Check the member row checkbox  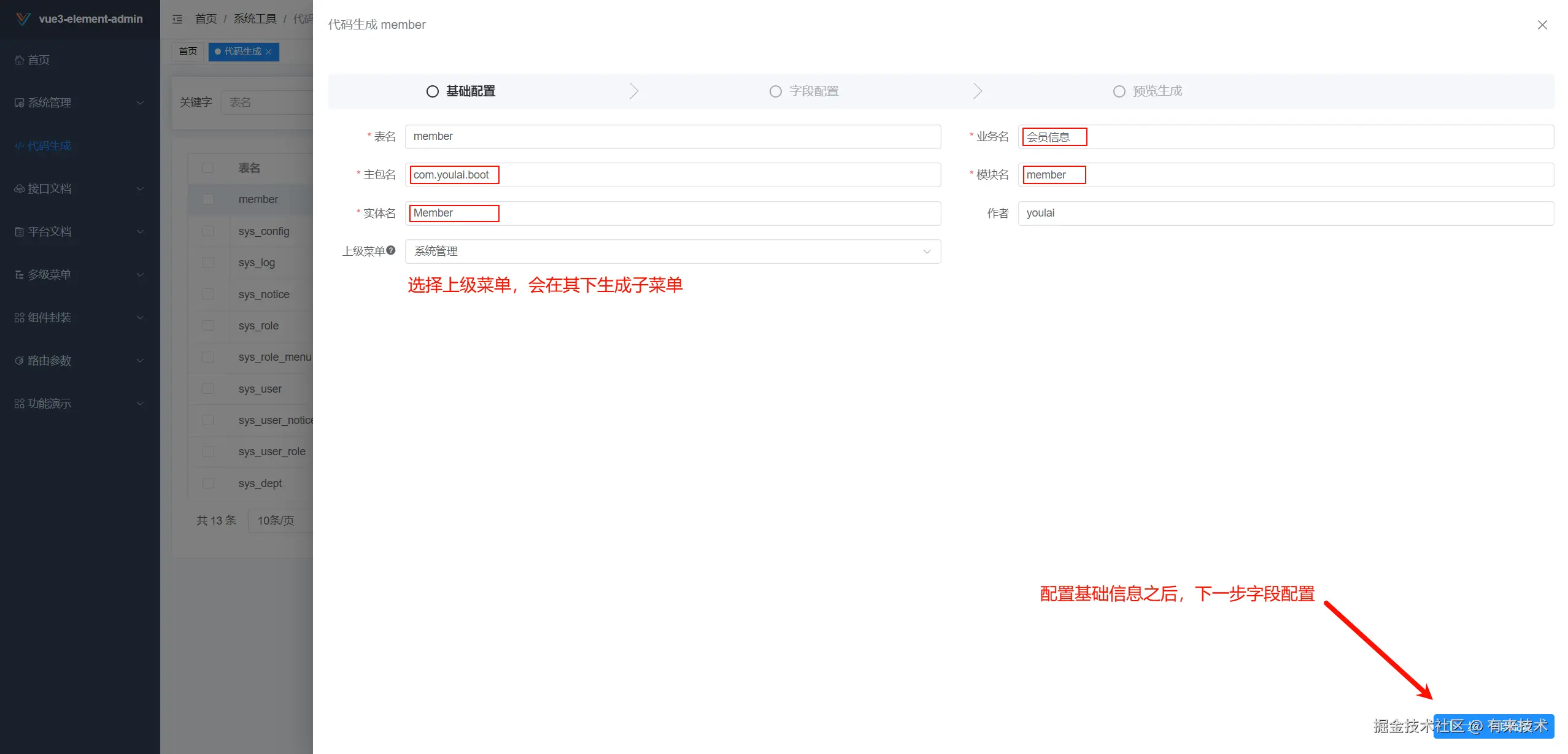click(x=208, y=199)
